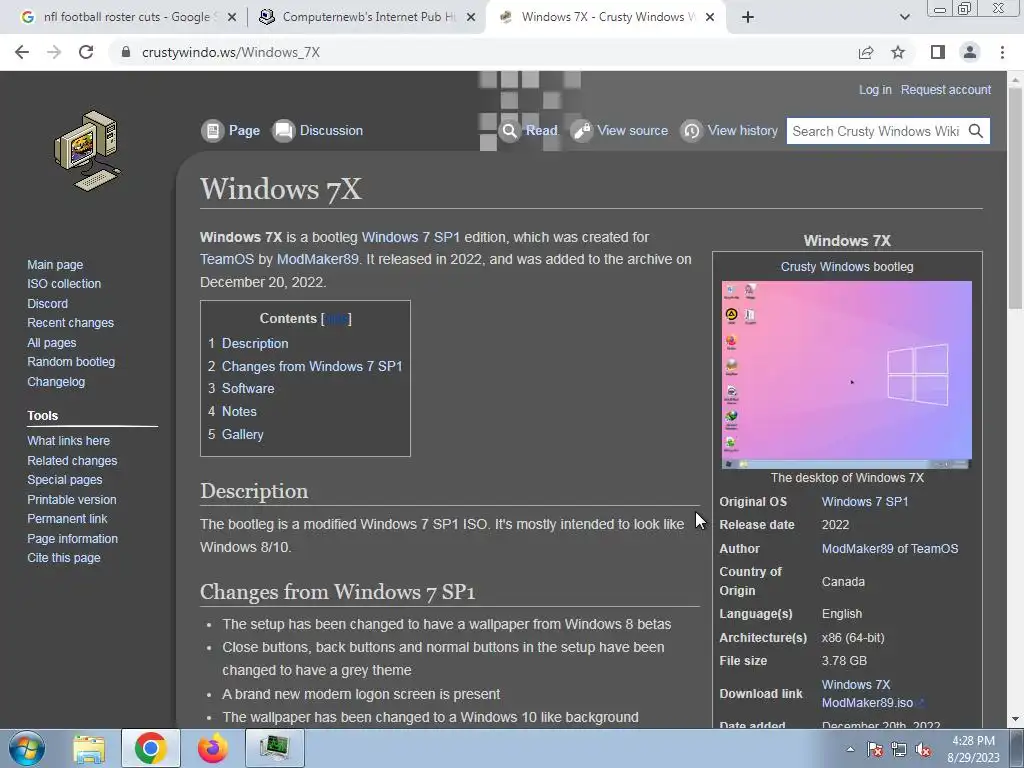Open Permanent link tool
Image resolution: width=1024 pixels, height=768 pixels.
coord(67,519)
